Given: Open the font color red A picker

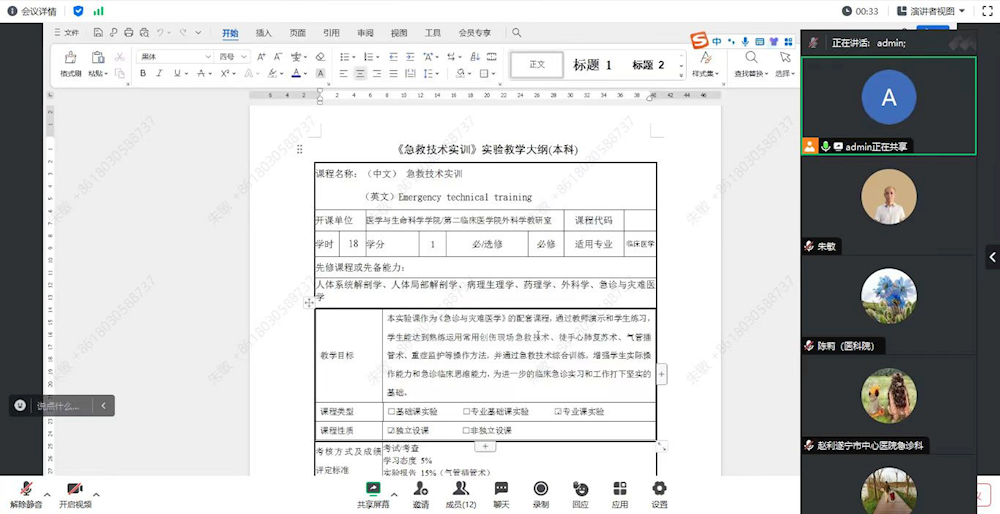Looking at the screenshot, I should pos(296,73).
